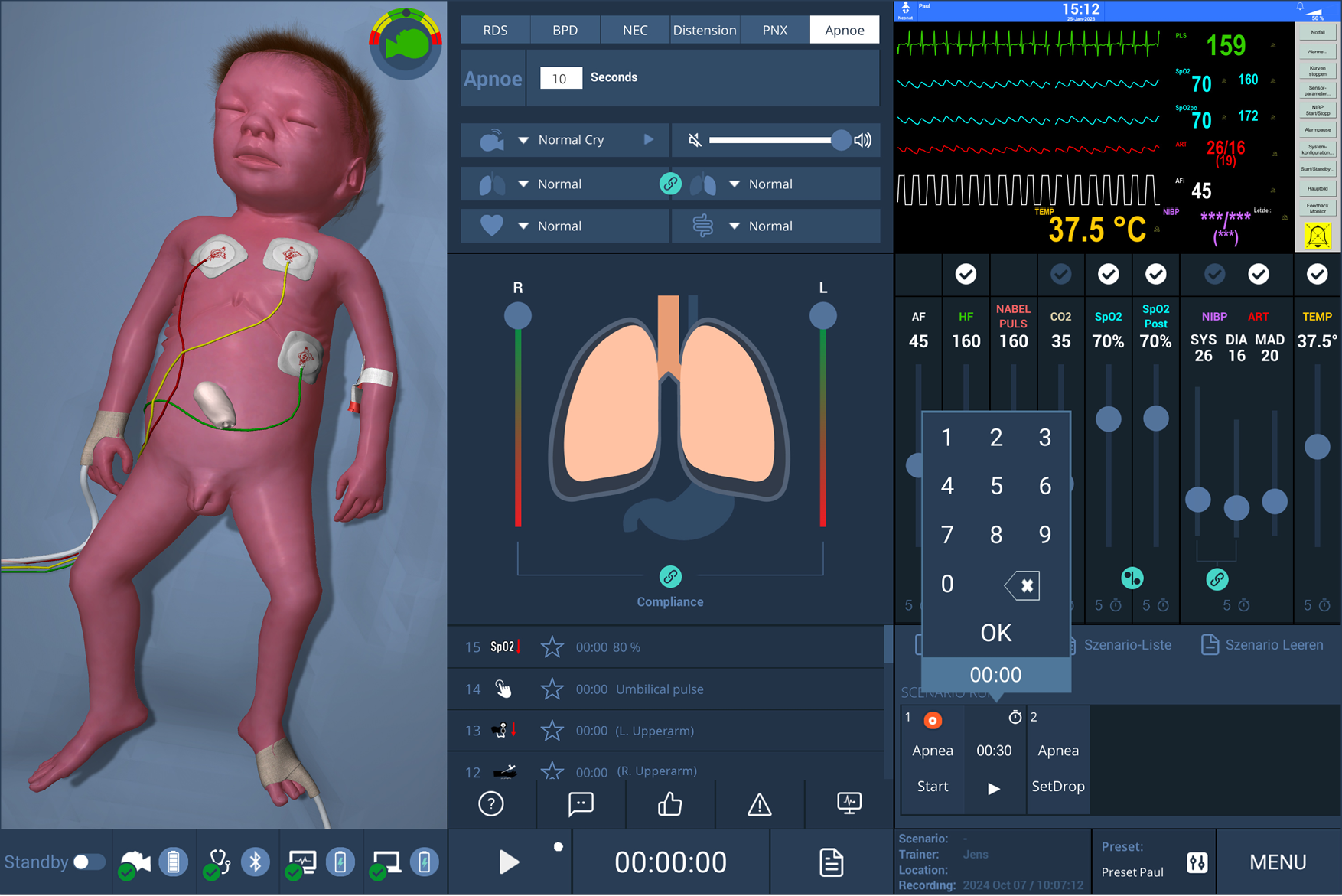
Task: Open the bowel sound Normal dropdown
Action: [x=735, y=226]
